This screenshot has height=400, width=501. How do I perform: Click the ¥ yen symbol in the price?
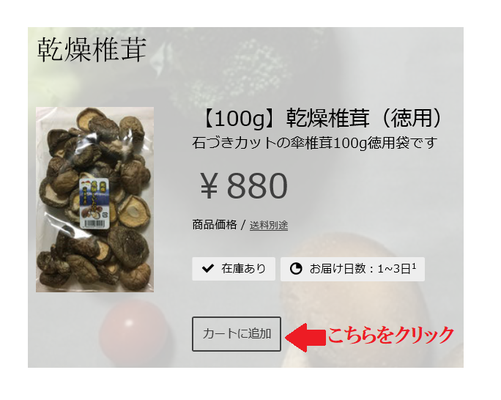tap(209, 186)
